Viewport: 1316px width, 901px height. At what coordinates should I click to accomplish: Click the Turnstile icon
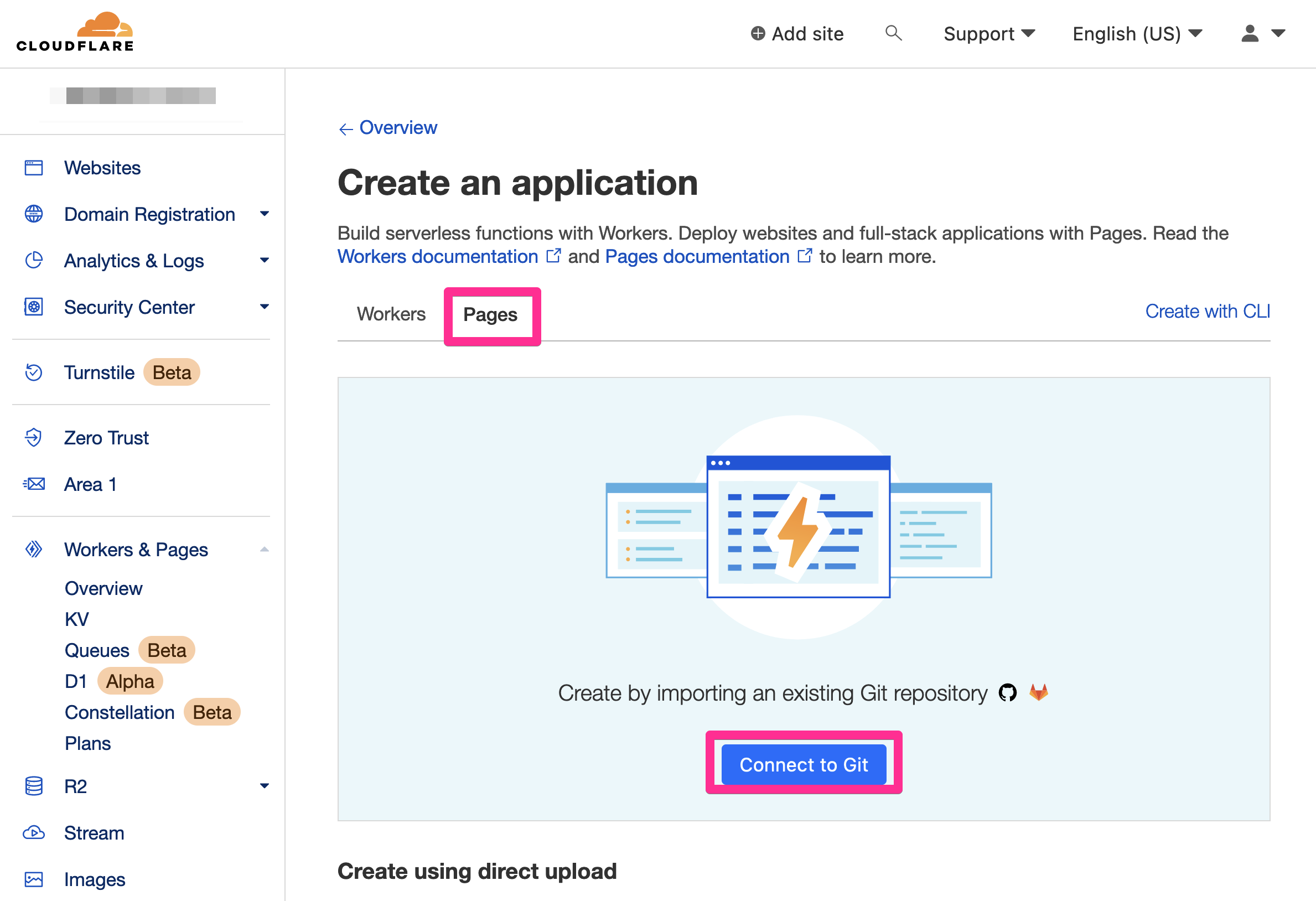[33, 372]
